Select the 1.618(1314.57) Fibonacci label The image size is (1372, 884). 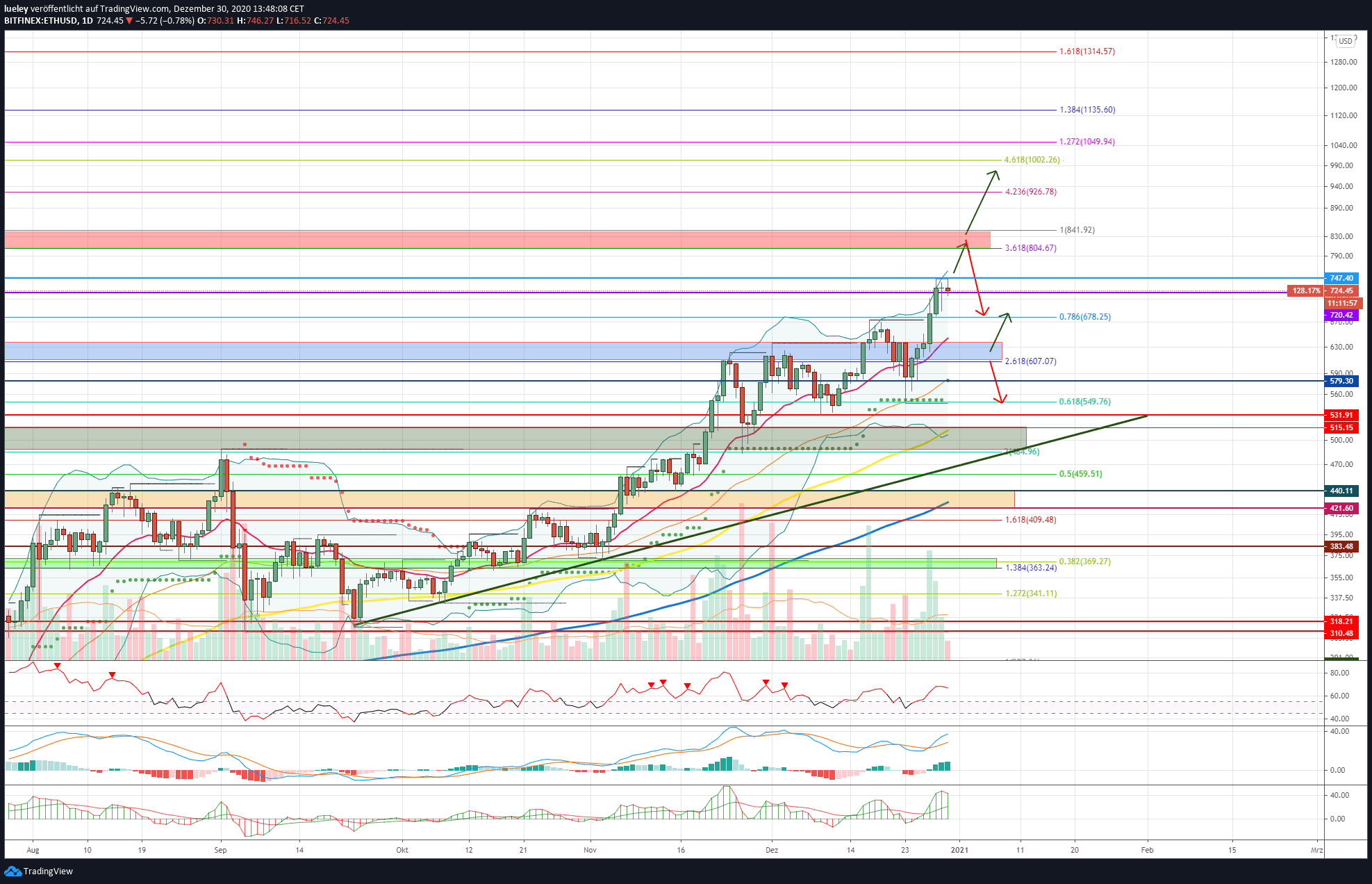1086,51
